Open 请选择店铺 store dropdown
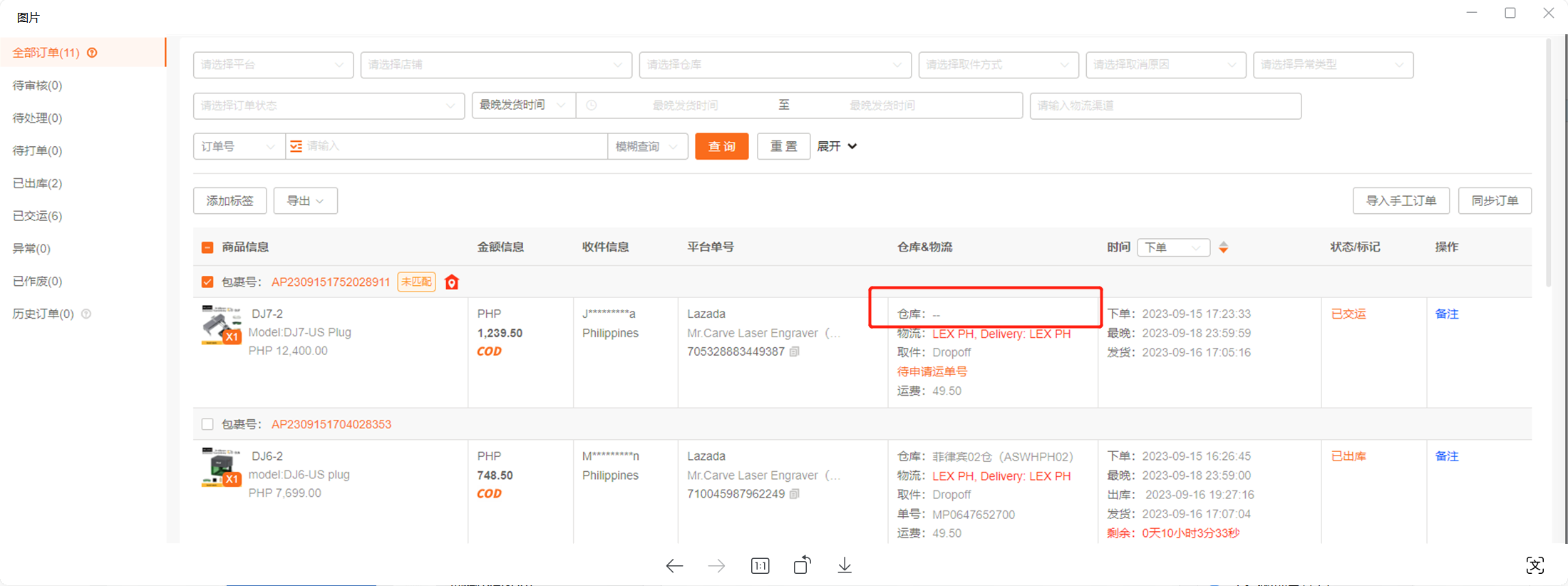Viewport: 1568px width, 586px height. coord(496,65)
